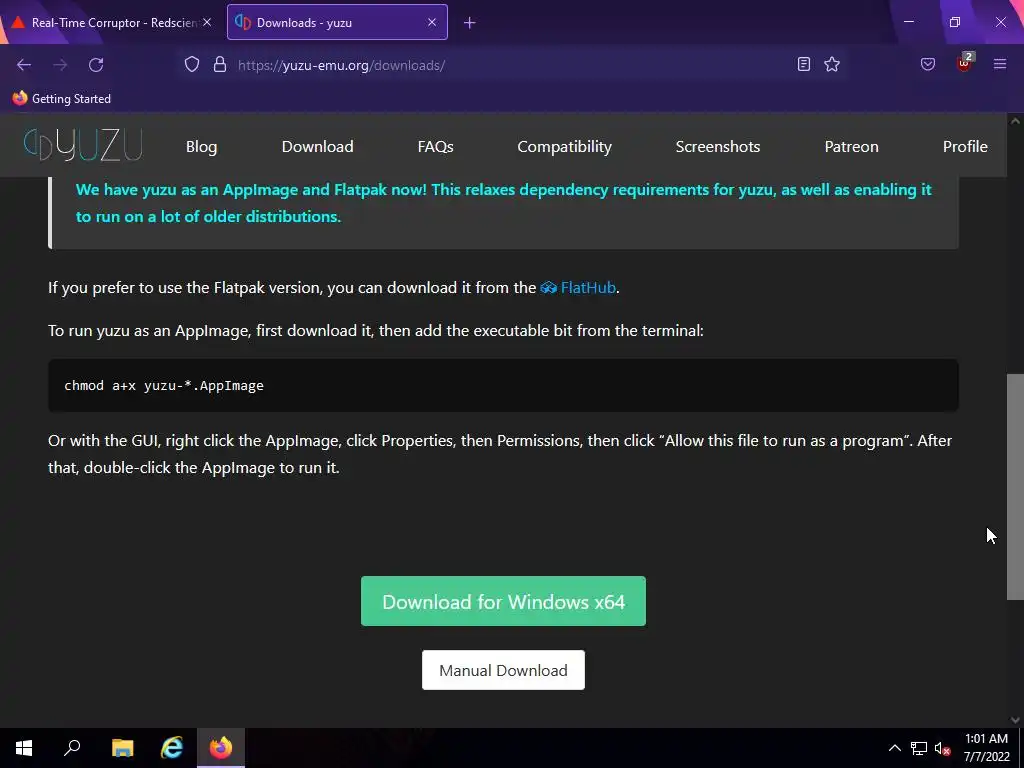Click the scrollbar down arrow
Viewport: 1024px width, 768px height.
click(1015, 720)
